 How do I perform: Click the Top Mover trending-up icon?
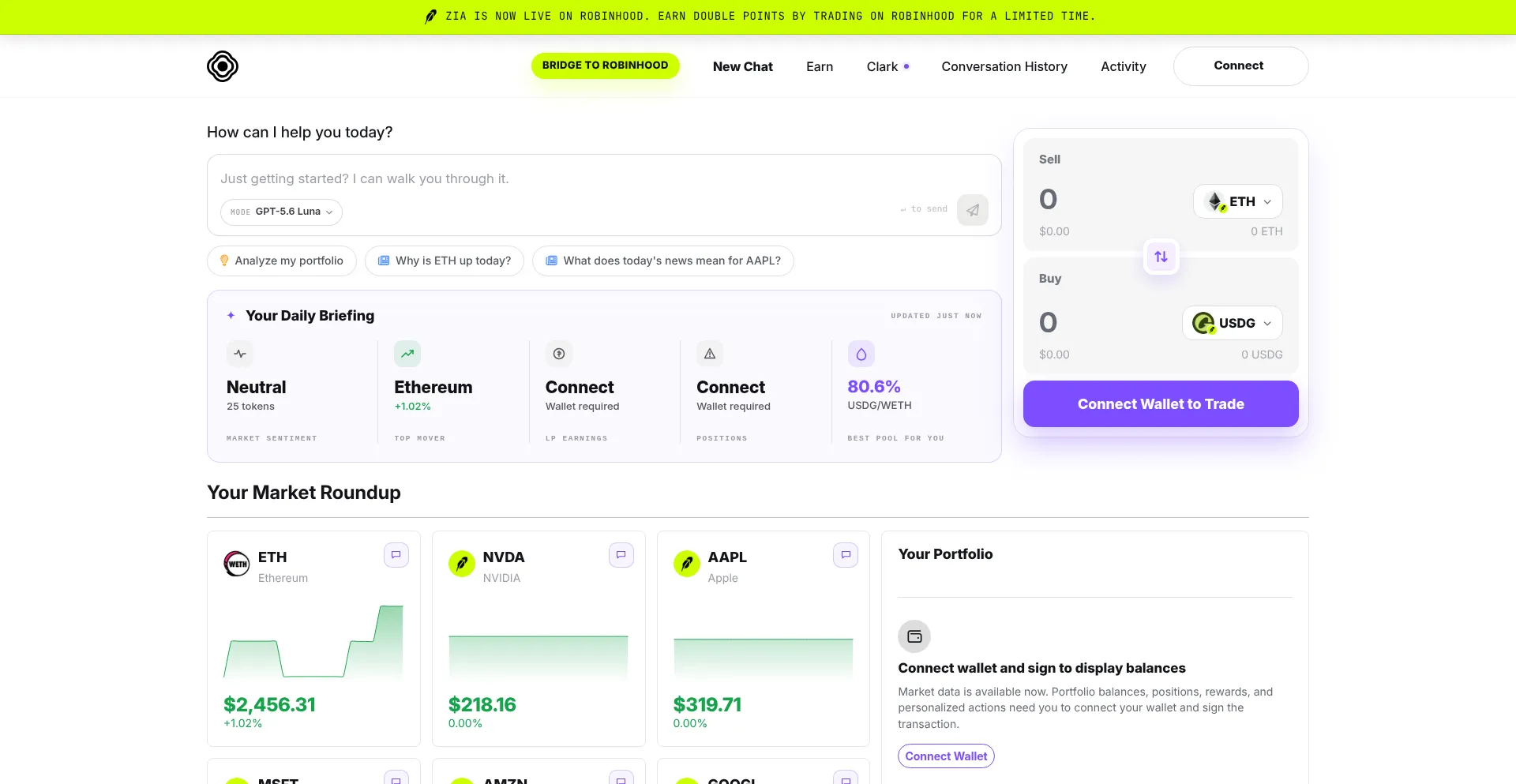coord(407,354)
